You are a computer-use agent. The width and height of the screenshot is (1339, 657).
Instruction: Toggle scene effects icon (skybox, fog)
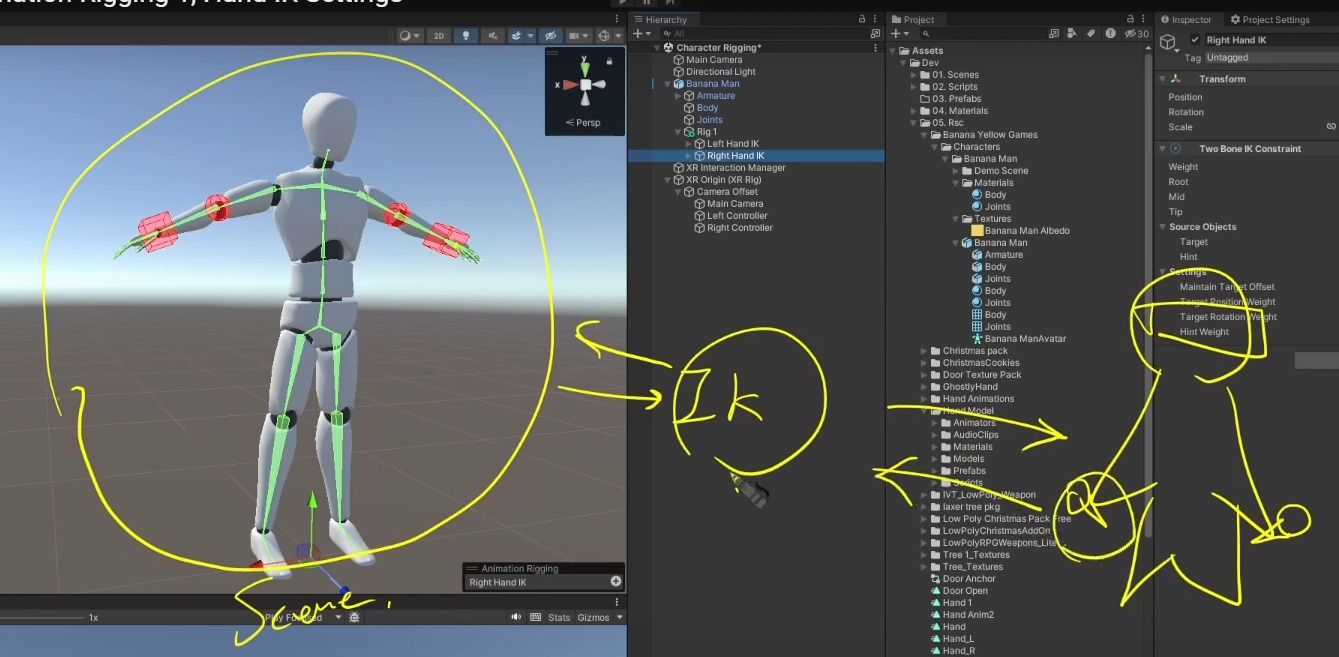click(x=517, y=35)
